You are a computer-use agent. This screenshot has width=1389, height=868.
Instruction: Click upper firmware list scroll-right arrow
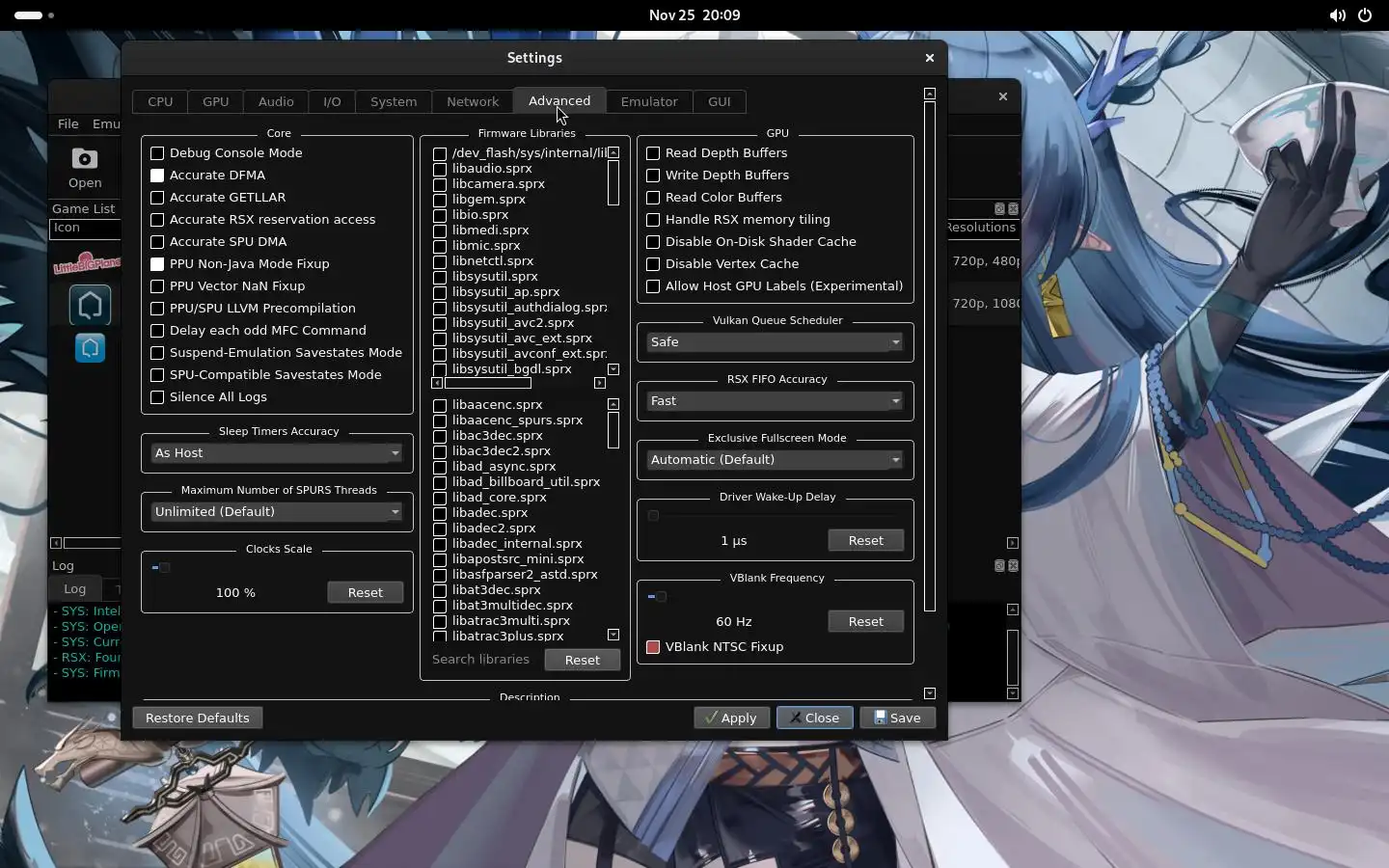(600, 383)
